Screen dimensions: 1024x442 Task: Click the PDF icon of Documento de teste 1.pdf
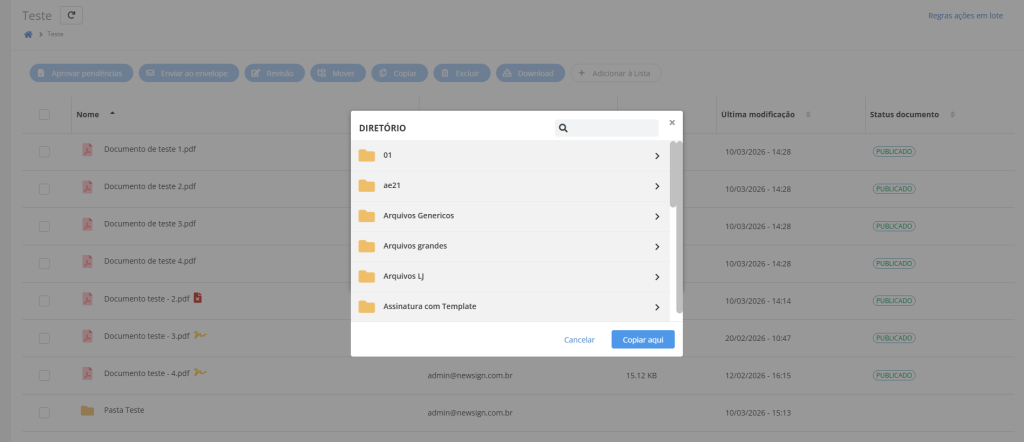coord(87,150)
